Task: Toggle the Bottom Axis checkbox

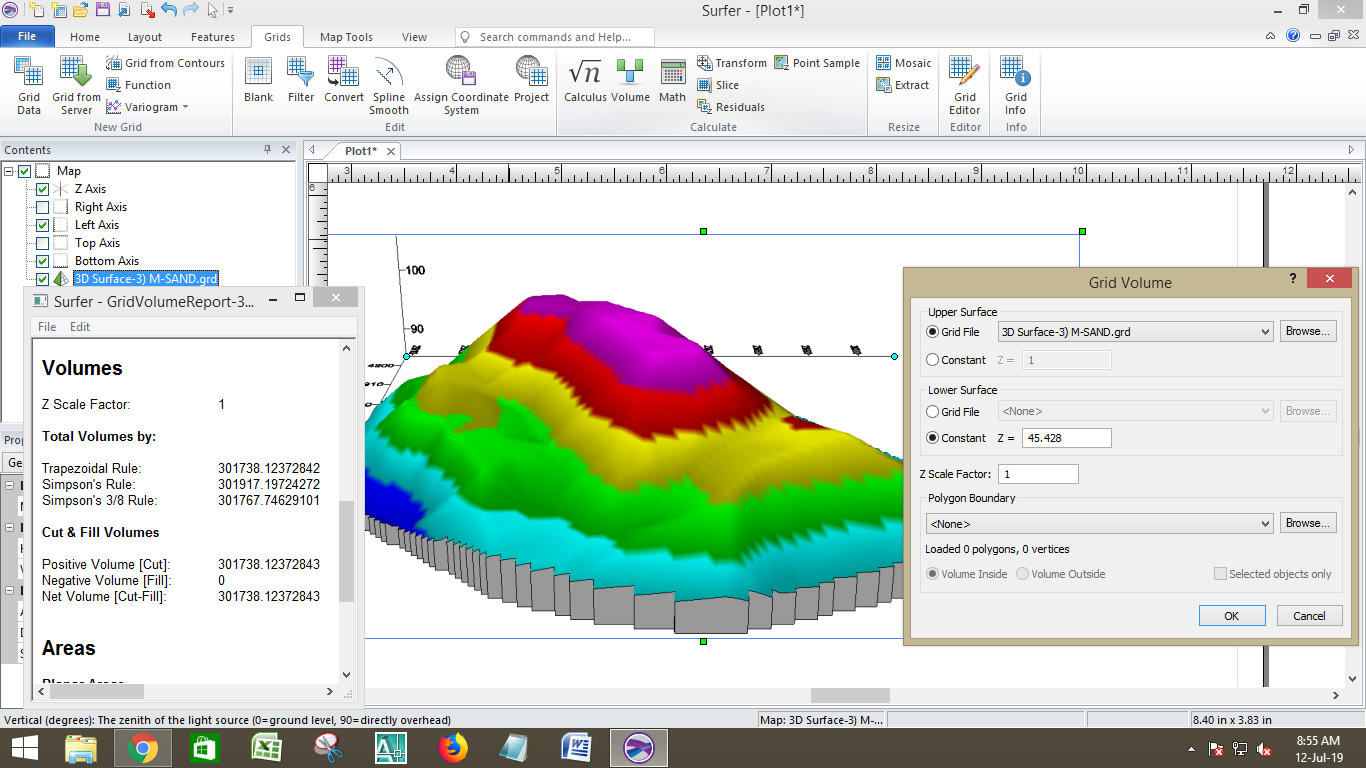Action: [x=42, y=261]
